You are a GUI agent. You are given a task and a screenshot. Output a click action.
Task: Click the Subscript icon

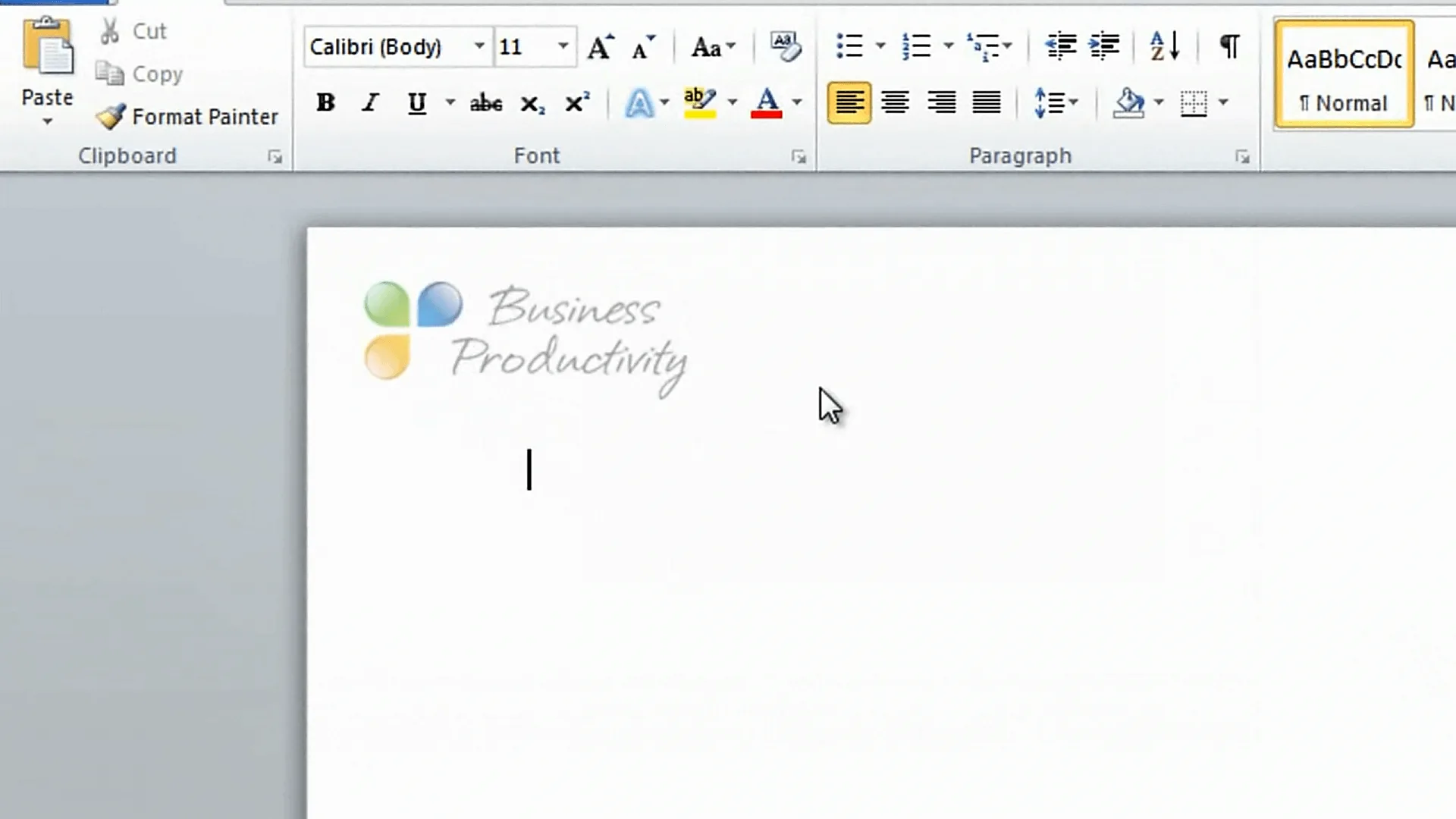[532, 103]
